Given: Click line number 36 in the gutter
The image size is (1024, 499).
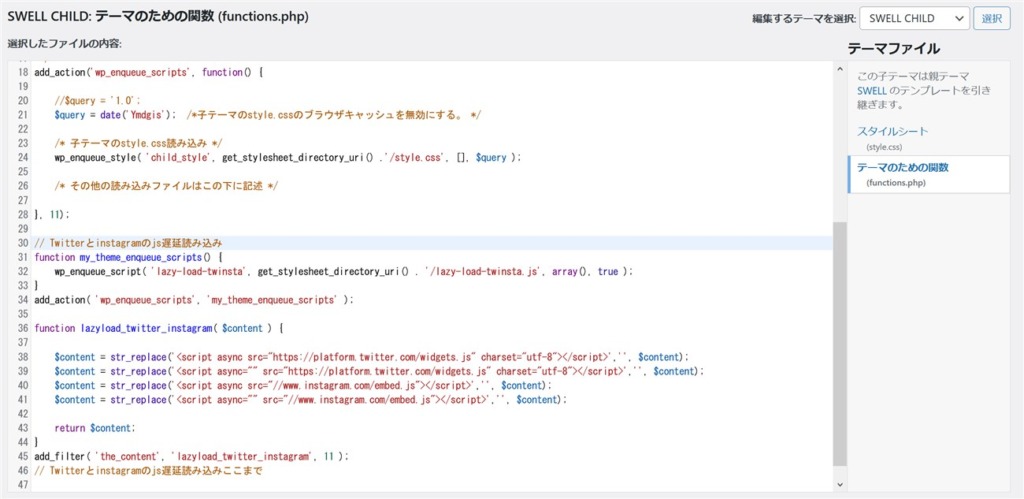Looking at the screenshot, I should click(x=23, y=328).
